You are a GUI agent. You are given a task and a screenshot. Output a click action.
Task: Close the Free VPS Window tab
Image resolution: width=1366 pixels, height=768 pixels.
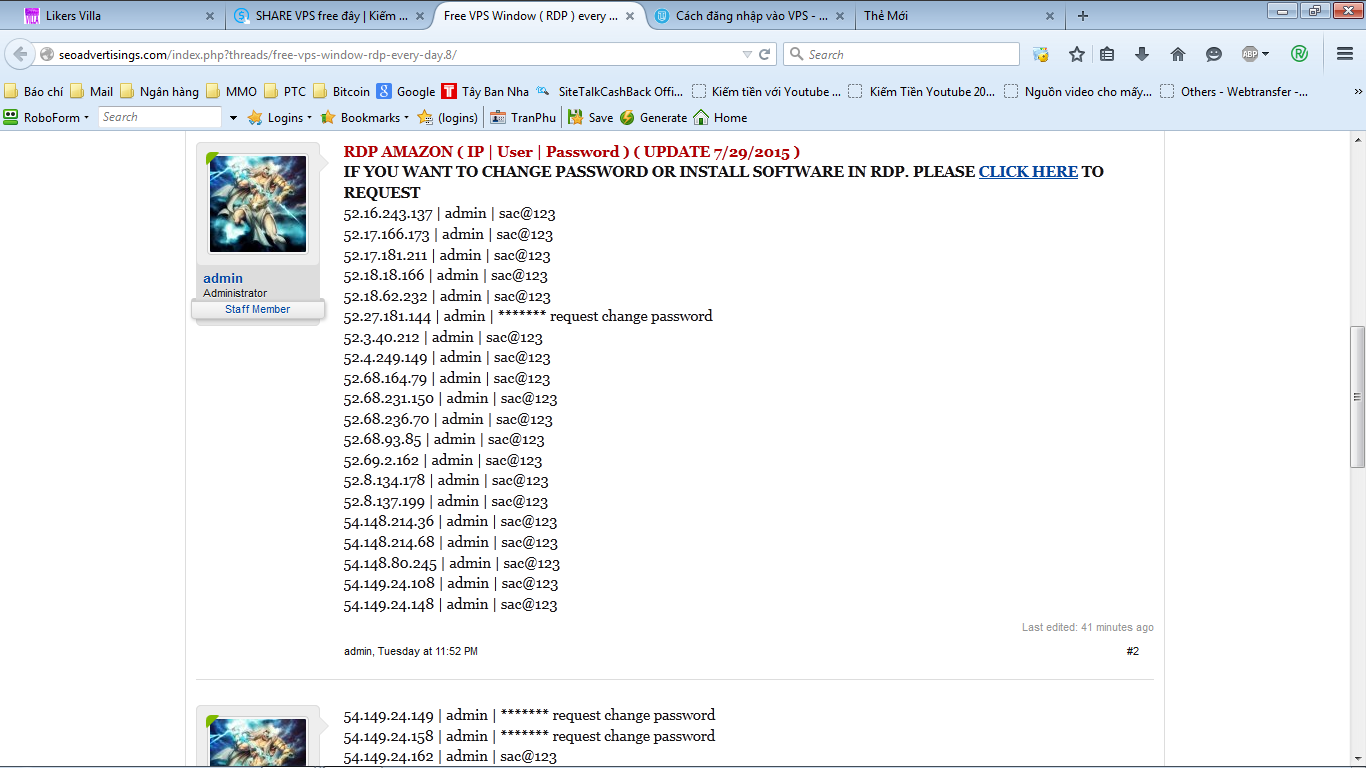tap(629, 16)
